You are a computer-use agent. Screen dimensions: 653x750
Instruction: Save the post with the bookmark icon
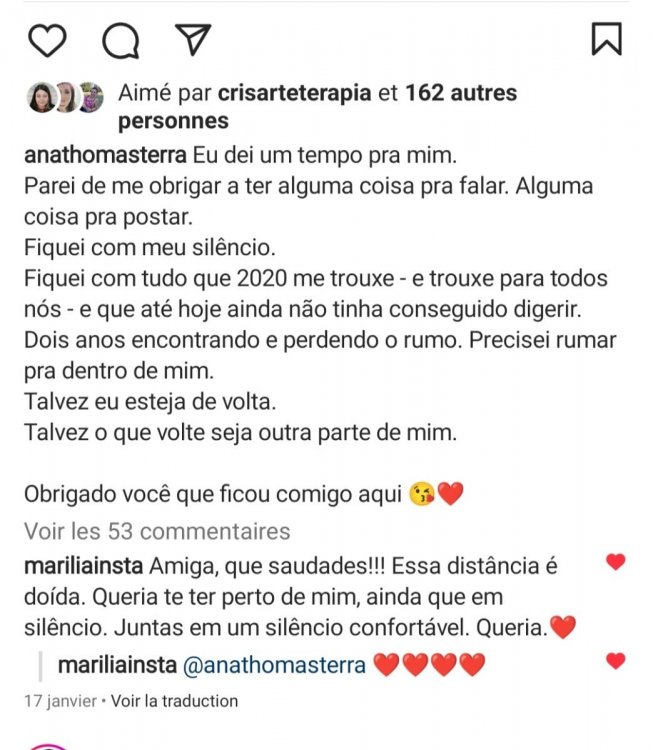(606, 38)
